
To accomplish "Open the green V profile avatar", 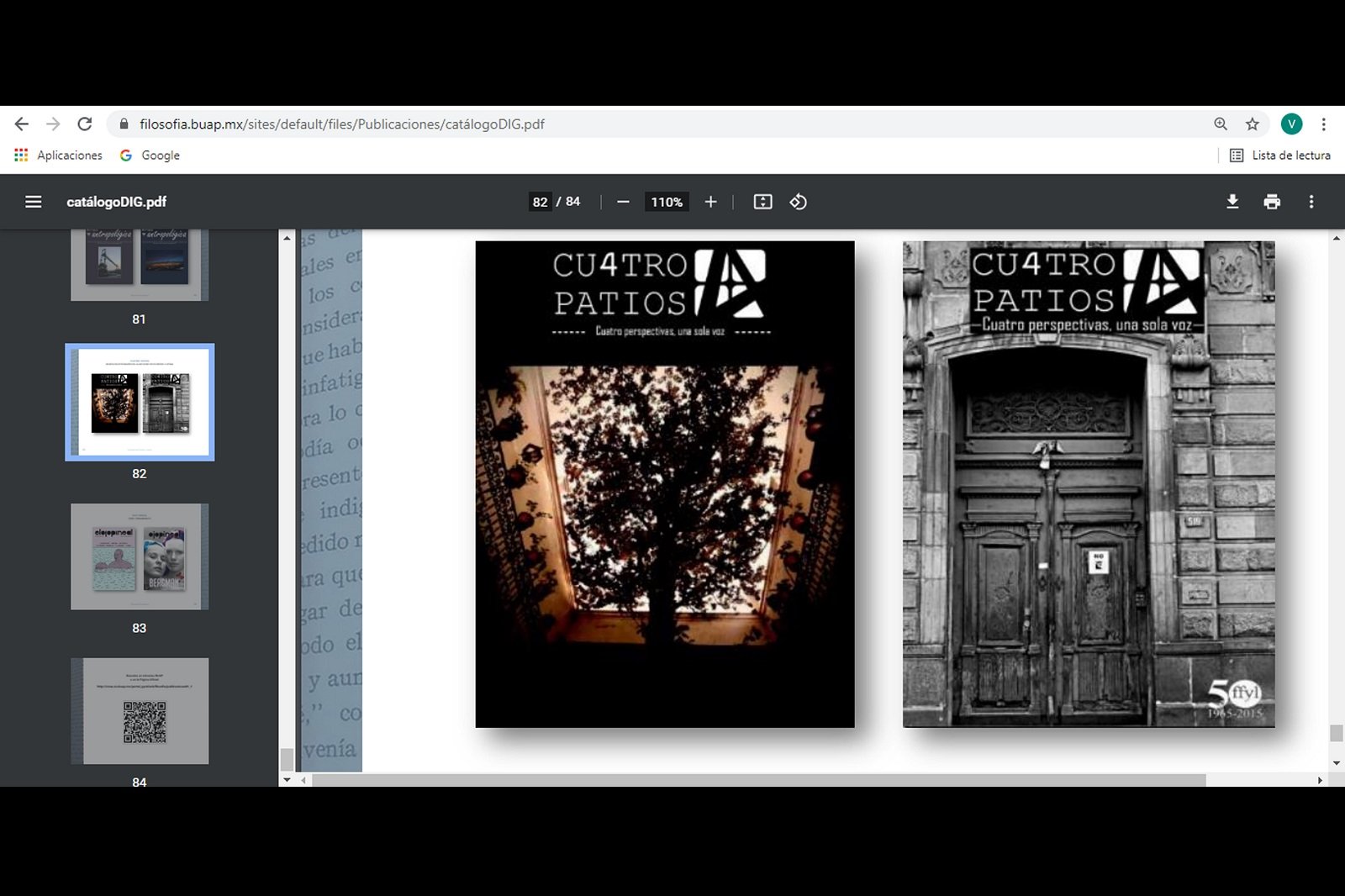I will pos(1292,124).
